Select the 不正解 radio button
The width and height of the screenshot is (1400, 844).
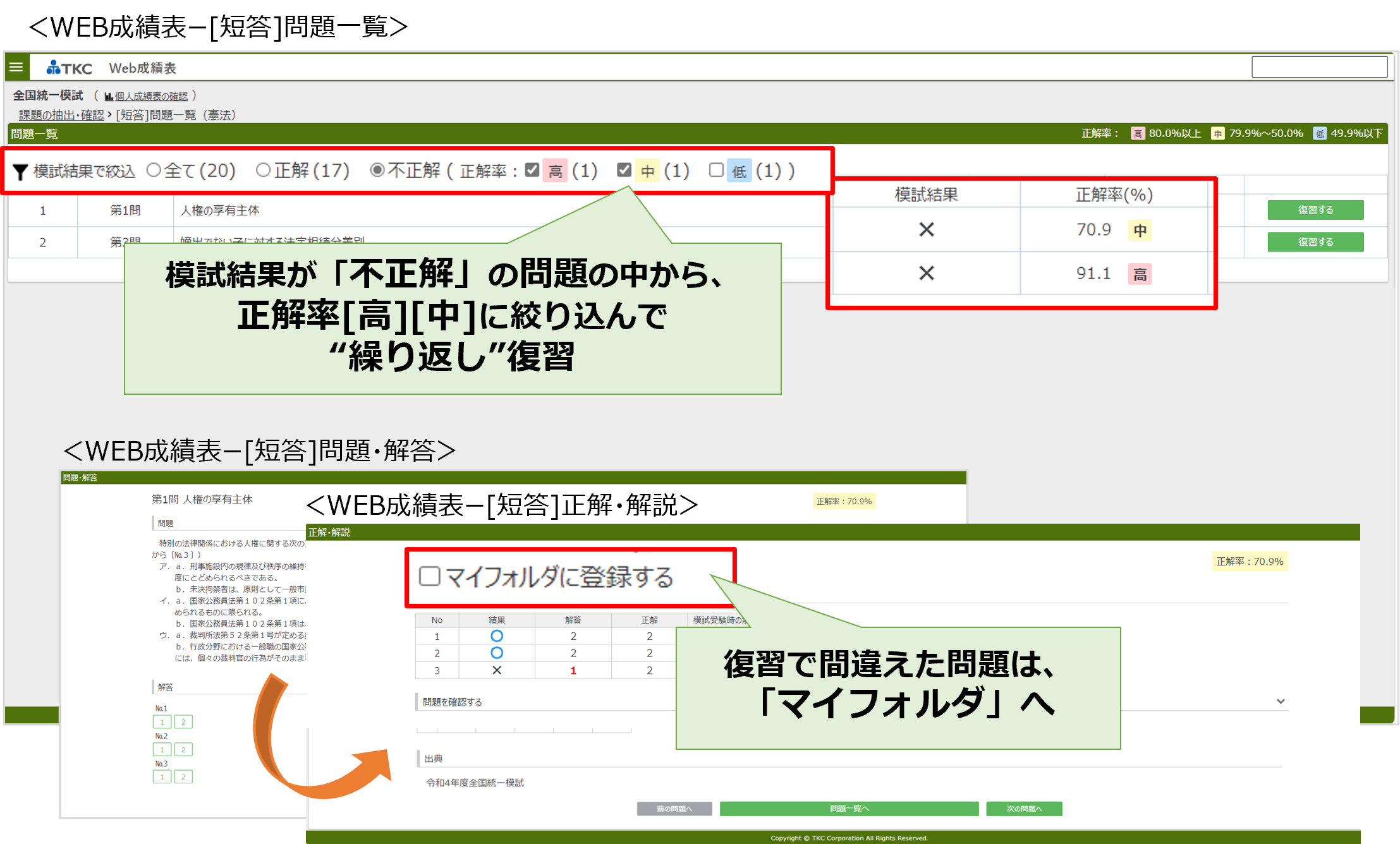tap(377, 170)
